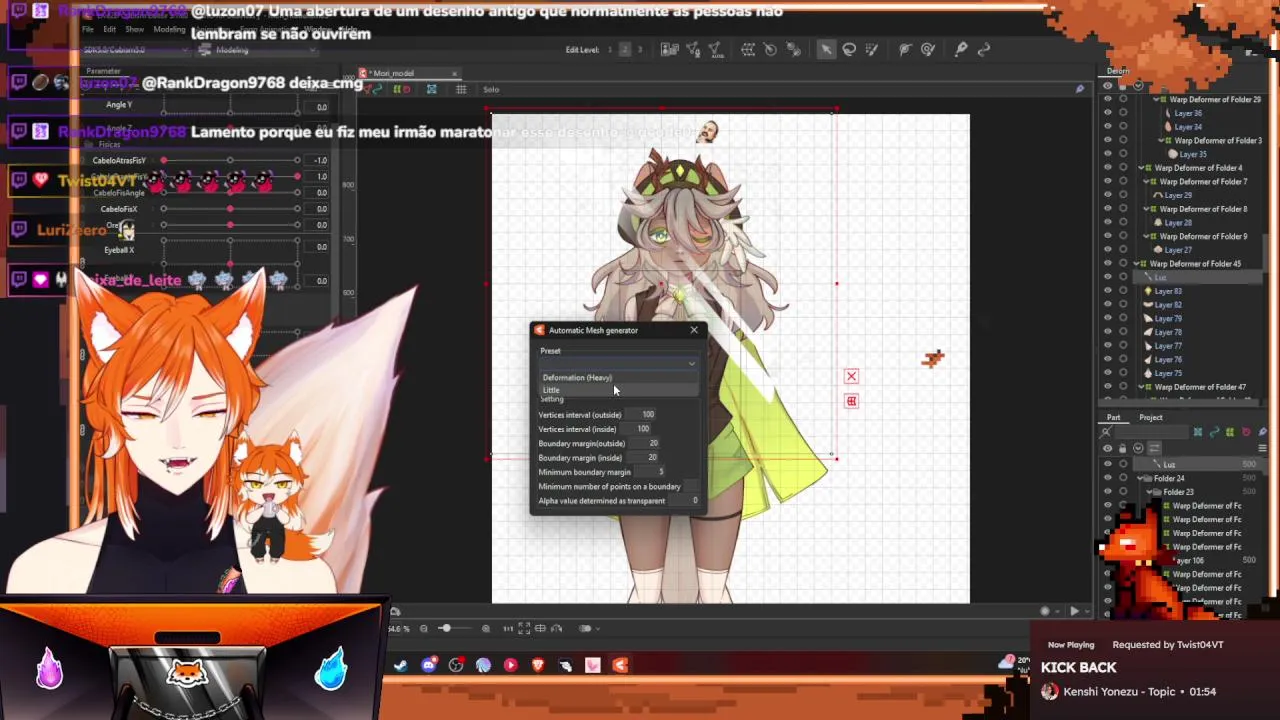Select the deform path tool icon
The height and width of the screenshot is (720, 1280).
905,49
